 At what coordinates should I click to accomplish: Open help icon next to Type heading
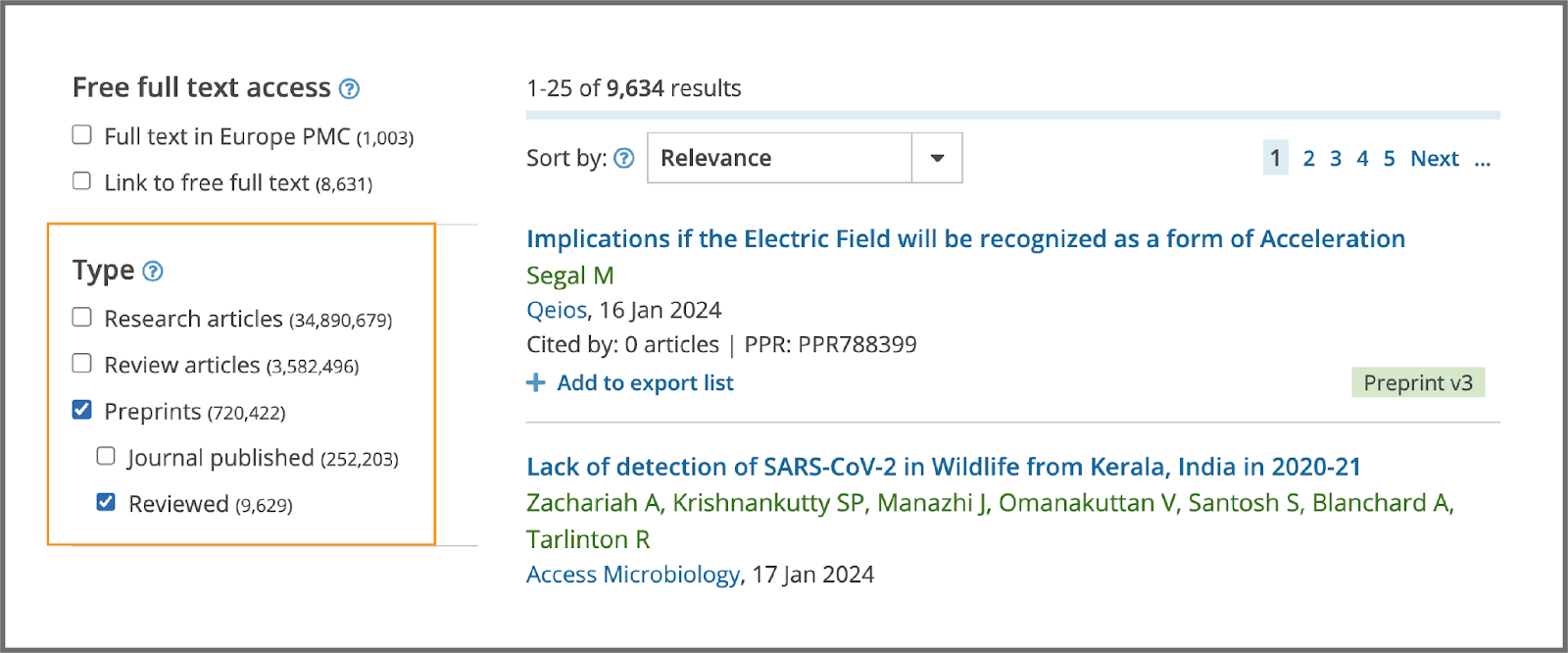pos(153,272)
